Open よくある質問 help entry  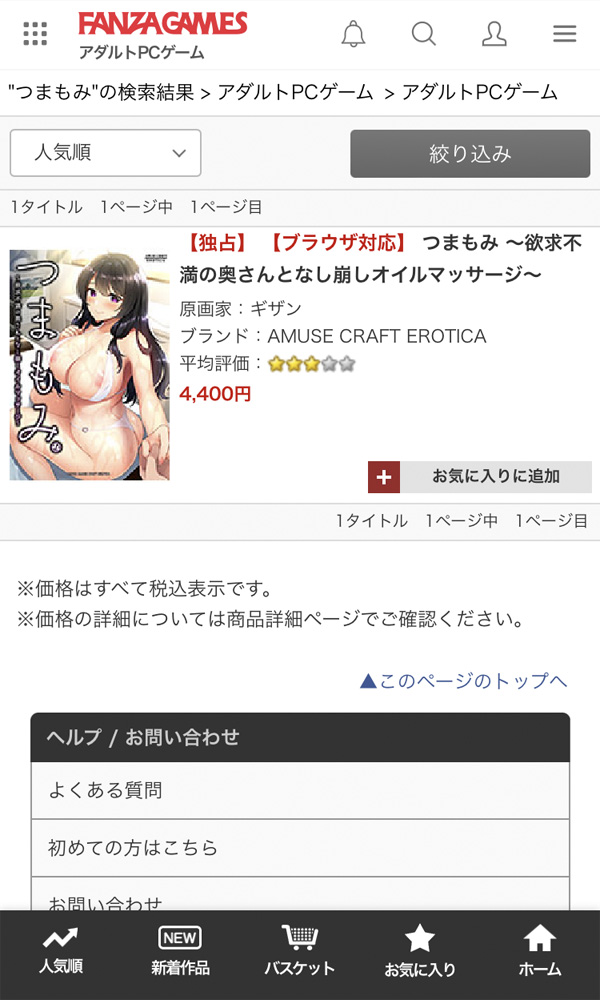[300, 791]
